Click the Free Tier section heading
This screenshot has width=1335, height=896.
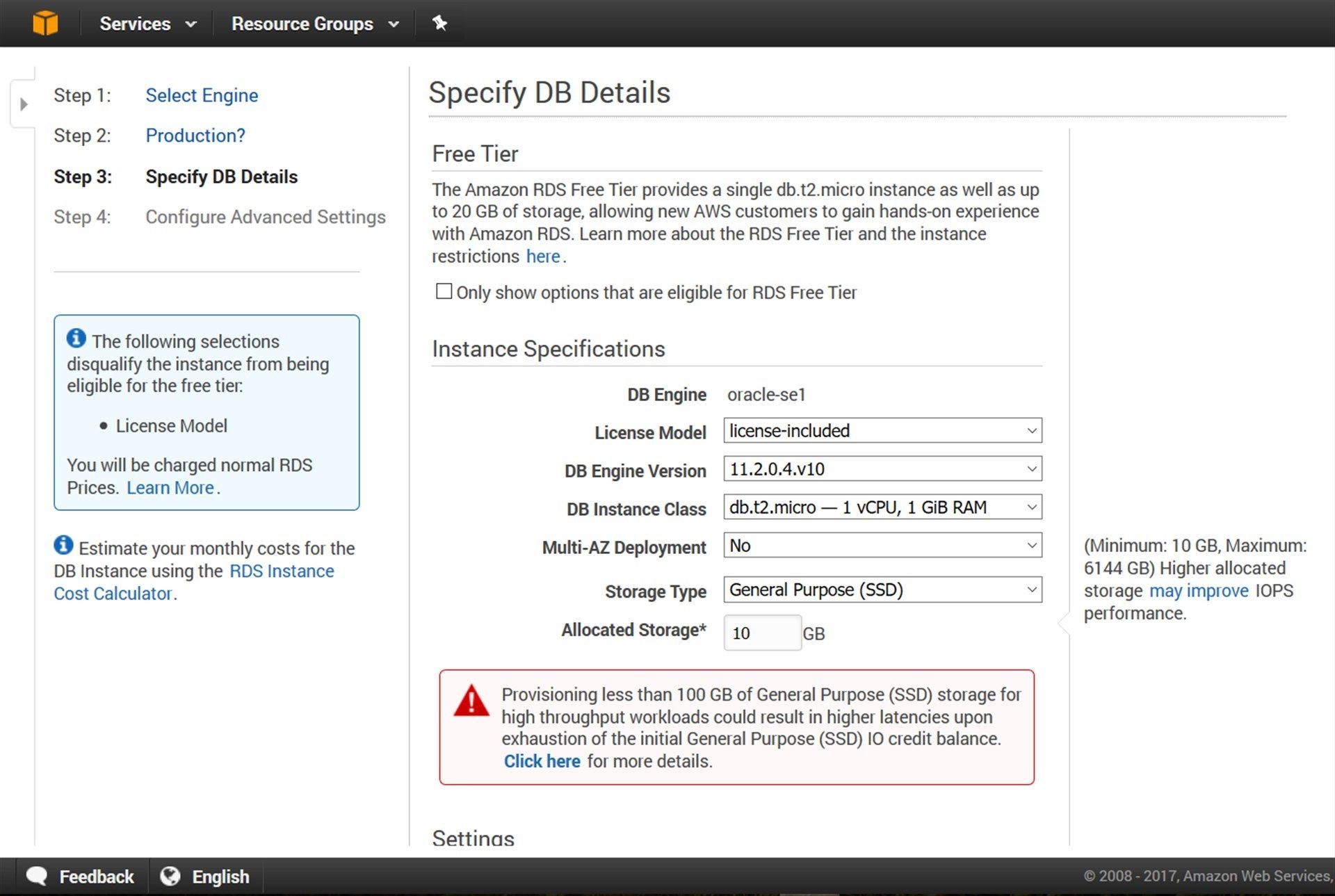(476, 154)
